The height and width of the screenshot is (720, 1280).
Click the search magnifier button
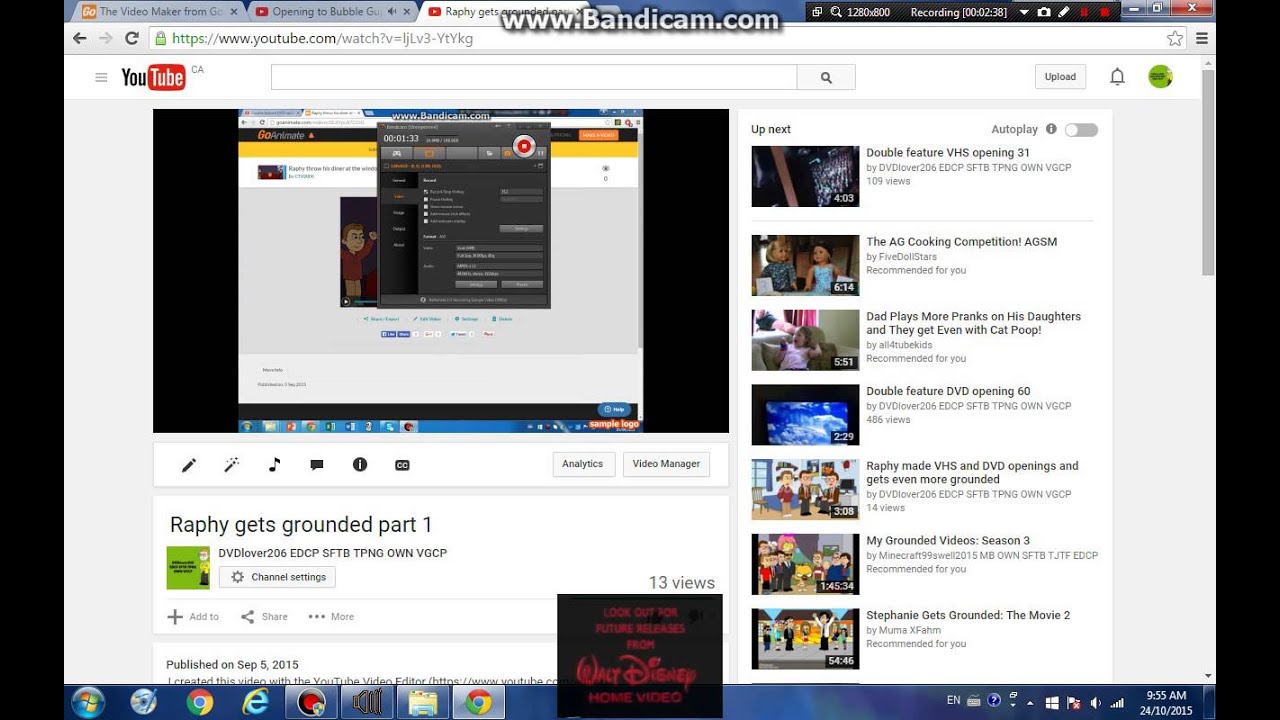coord(826,77)
